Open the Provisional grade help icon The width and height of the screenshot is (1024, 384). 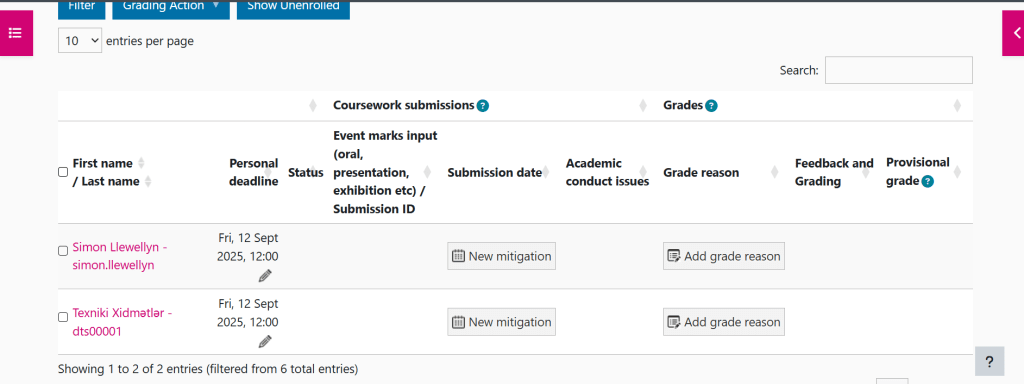927,182
